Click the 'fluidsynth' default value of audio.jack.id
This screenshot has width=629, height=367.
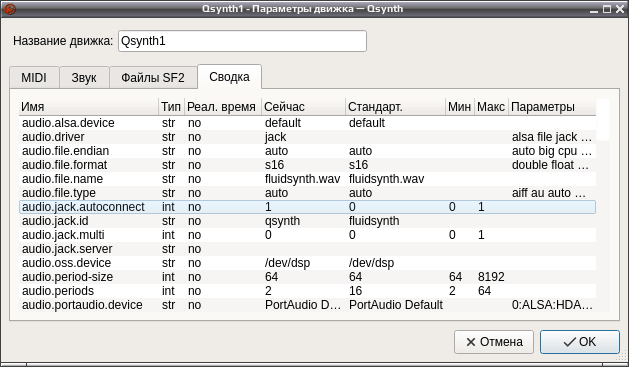tap(374, 221)
